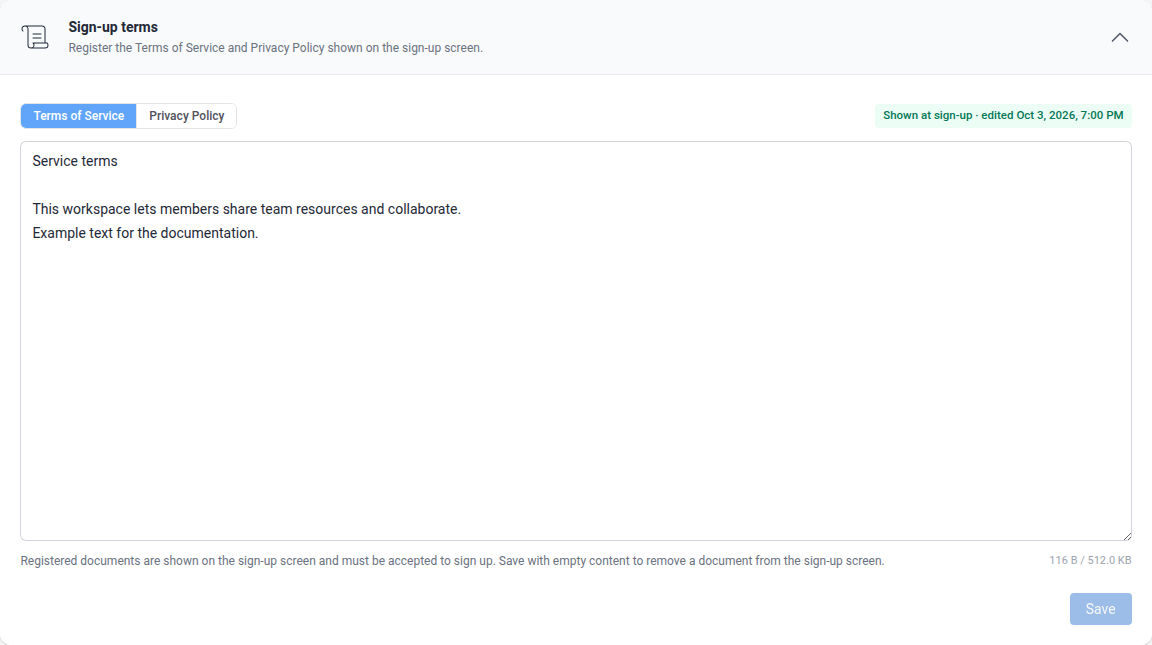Click the 'Register the Terms of Service' subtitle
Image resolution: width=1152 pixels, height=645 pixels.
point(276,48)
